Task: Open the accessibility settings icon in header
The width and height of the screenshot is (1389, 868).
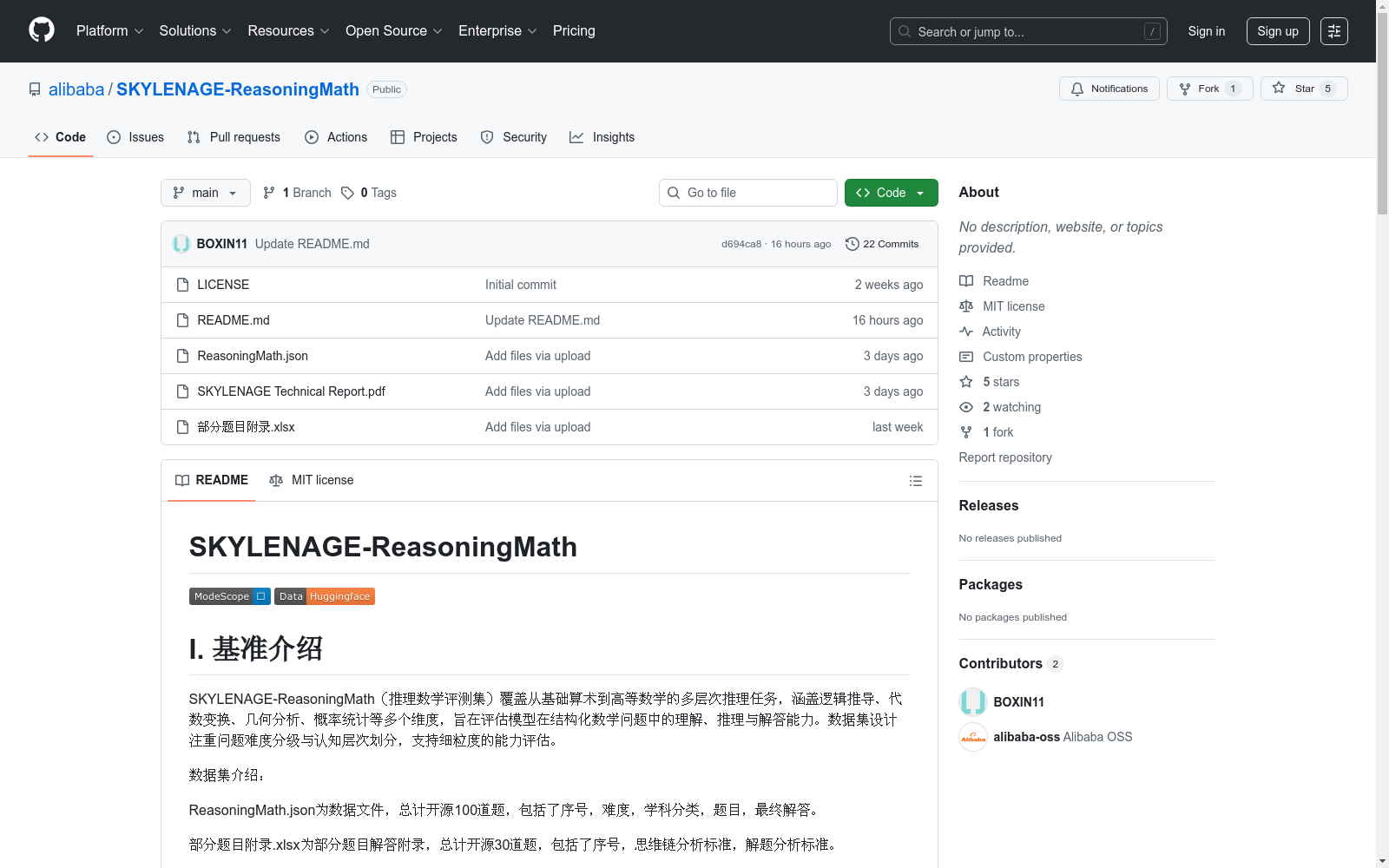Action: (1334, 31)
